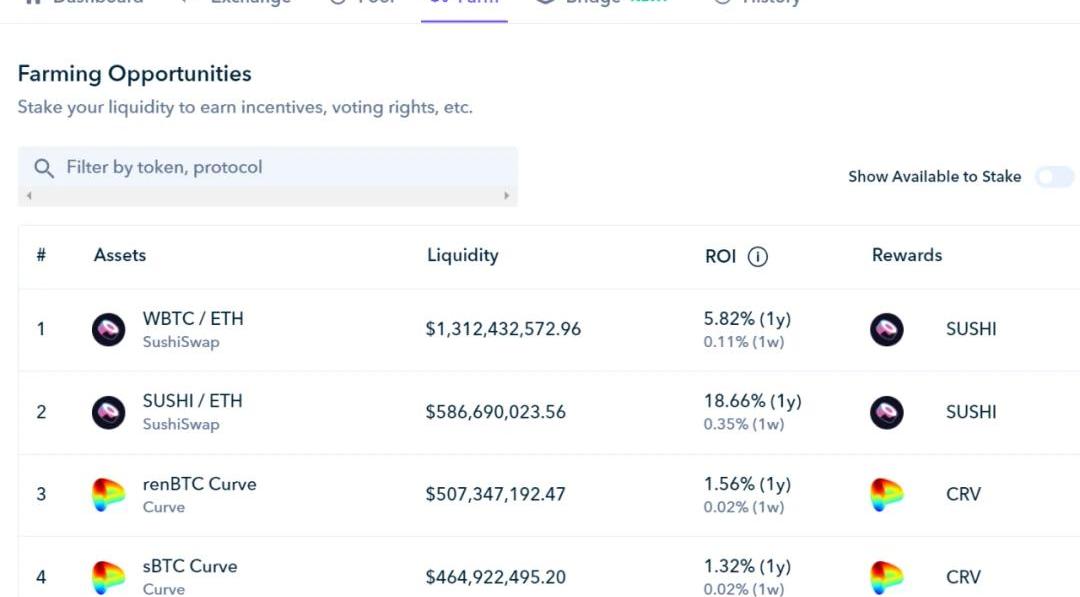
Task: Open the WBTC / ETH farming pool
Action: (x=193, y=319)
